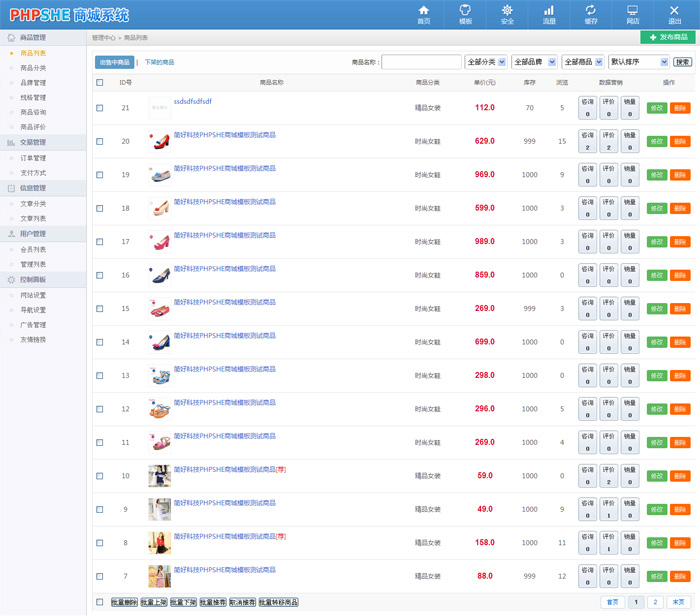Click the 流量 traffic chart icon
Image resolution: width=700 pixels, height=616 pixels.
[549, 10]
